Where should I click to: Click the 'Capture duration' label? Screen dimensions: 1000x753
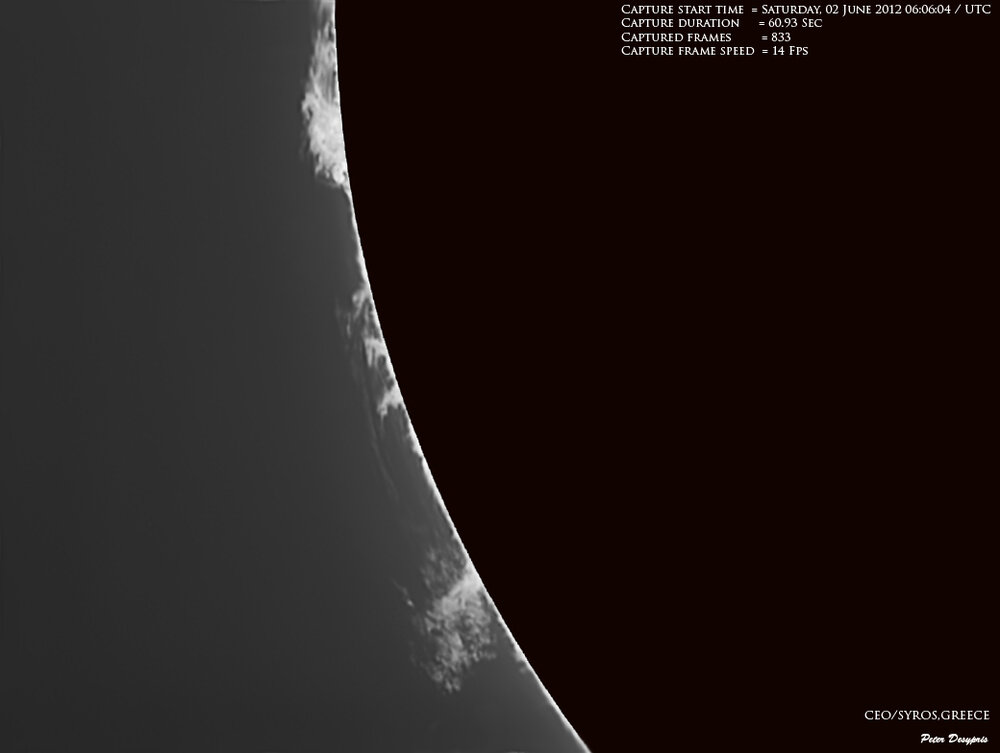click(x=680, y=23)
